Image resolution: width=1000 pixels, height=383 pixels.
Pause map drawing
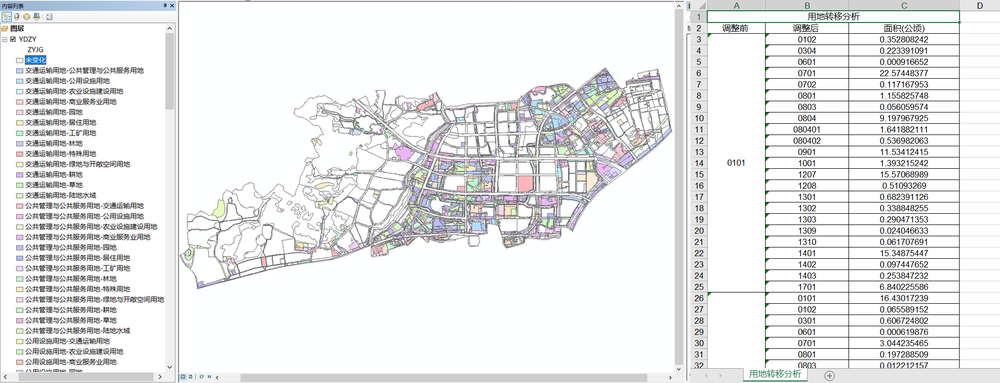pyautogui.click(x=209, y=377)
